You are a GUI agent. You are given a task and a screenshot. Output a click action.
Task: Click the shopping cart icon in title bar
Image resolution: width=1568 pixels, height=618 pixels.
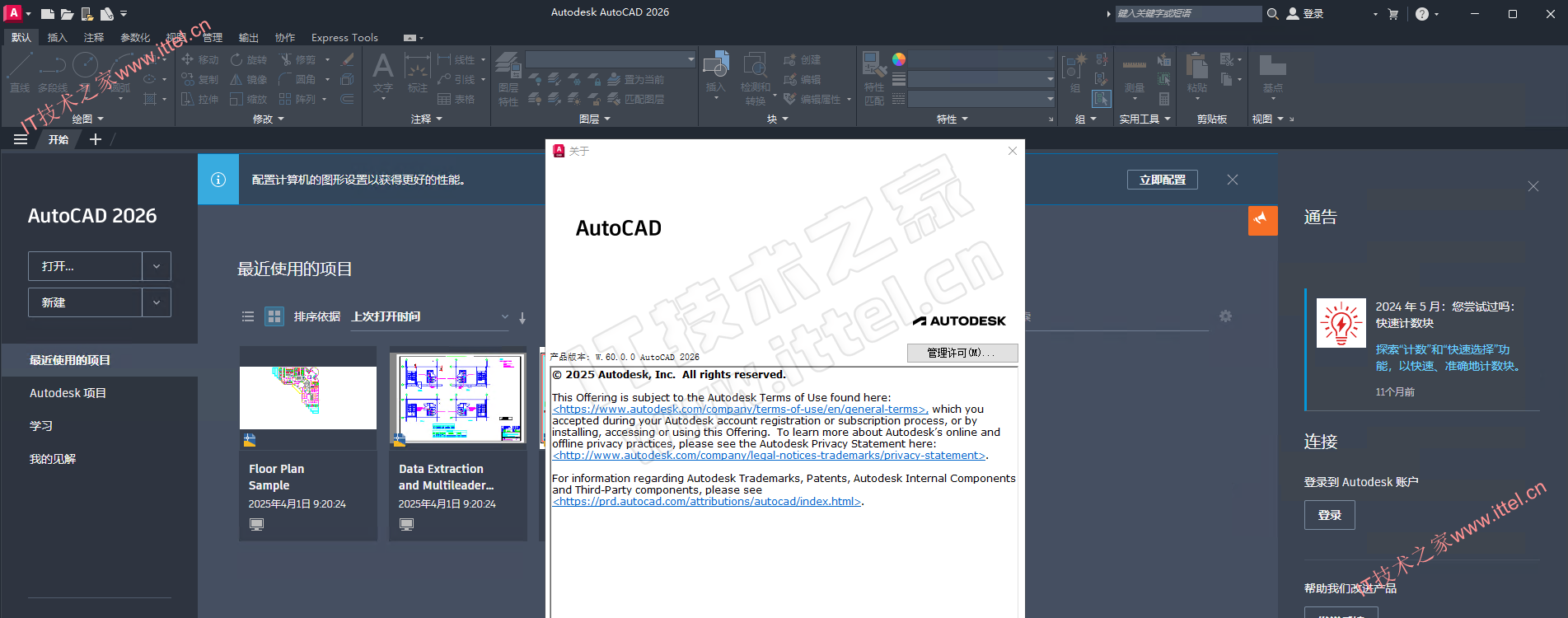click(1393, 14)
